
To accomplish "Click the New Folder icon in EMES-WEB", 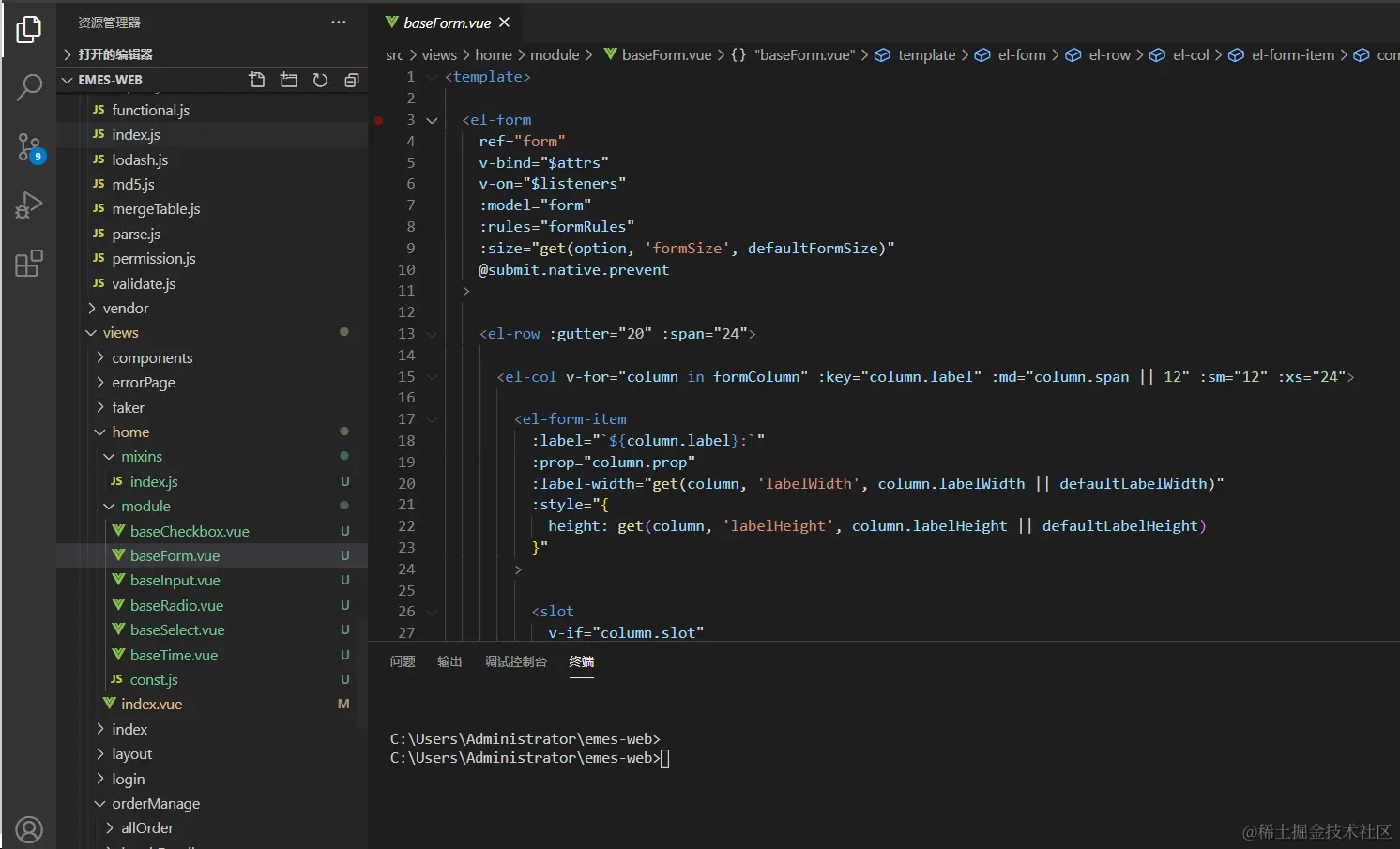I will click(289, 80).
